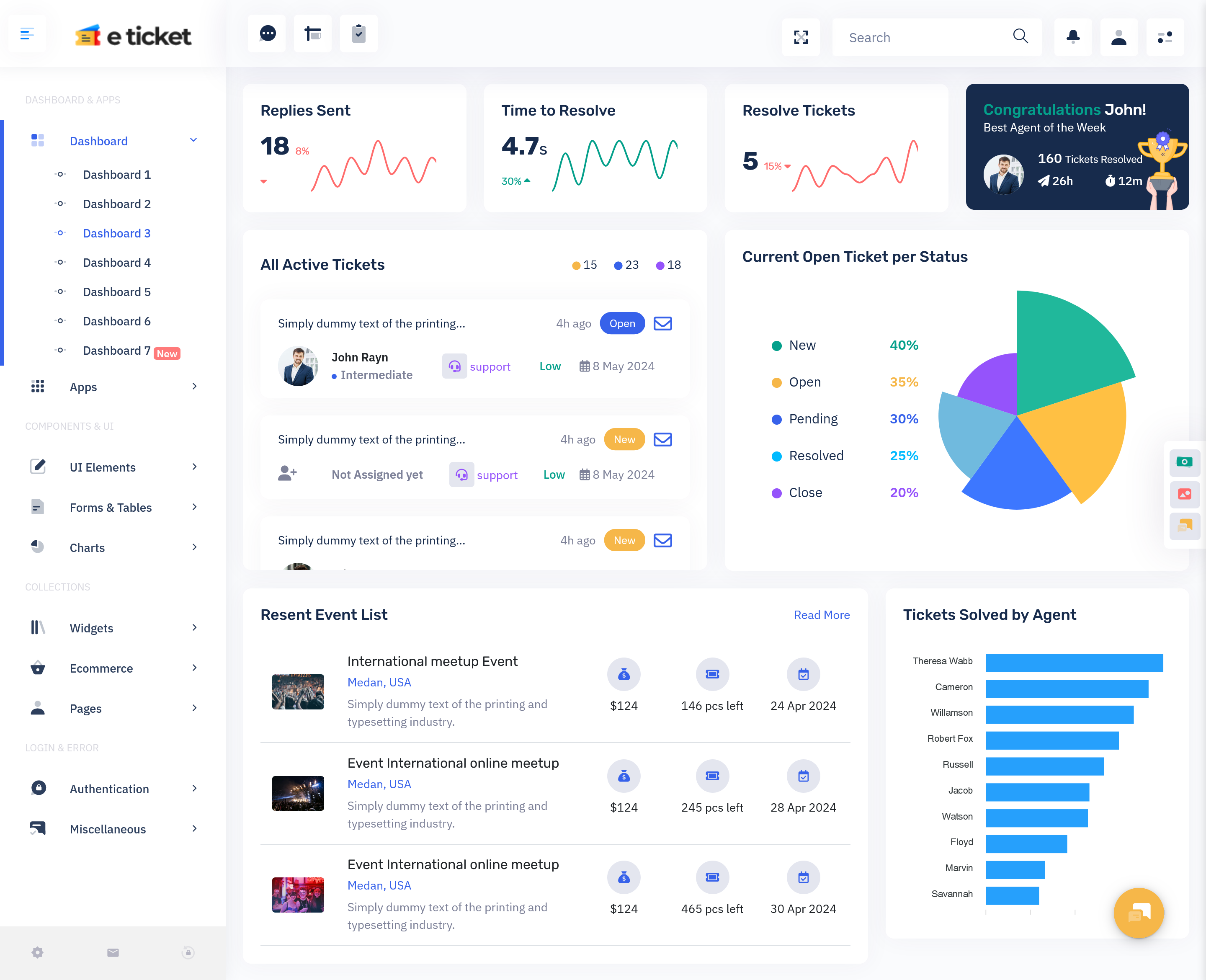
Task: Click ticket icon above 146 pcs left
Action: coord(712,674)
